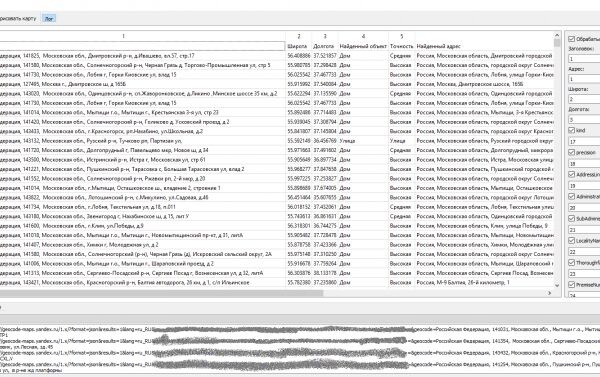Click the Точность header cell
600x377 pixels.
pos(401,46)
